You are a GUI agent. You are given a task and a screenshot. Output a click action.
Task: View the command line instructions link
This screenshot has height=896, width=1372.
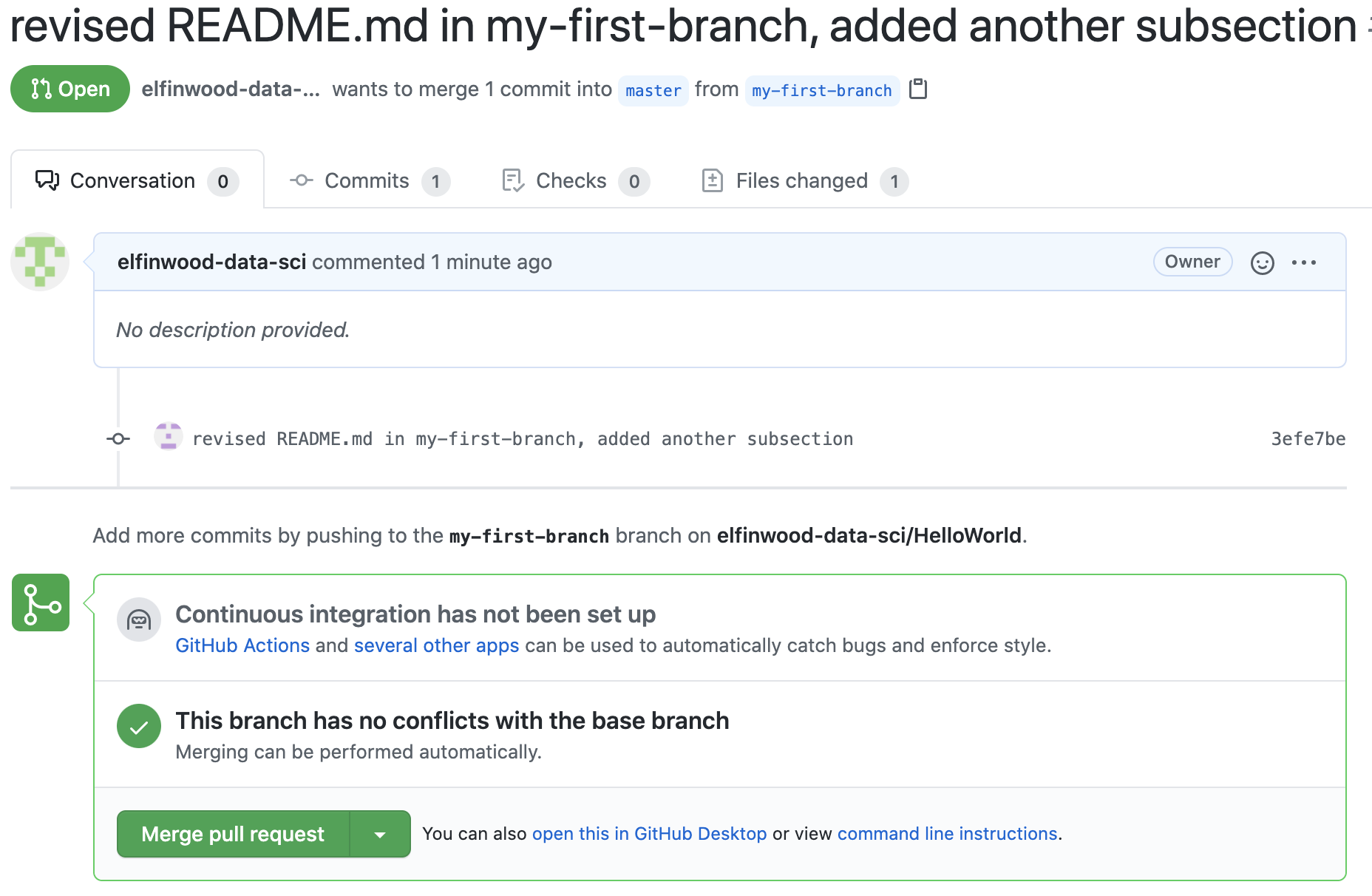click(947, 834)
